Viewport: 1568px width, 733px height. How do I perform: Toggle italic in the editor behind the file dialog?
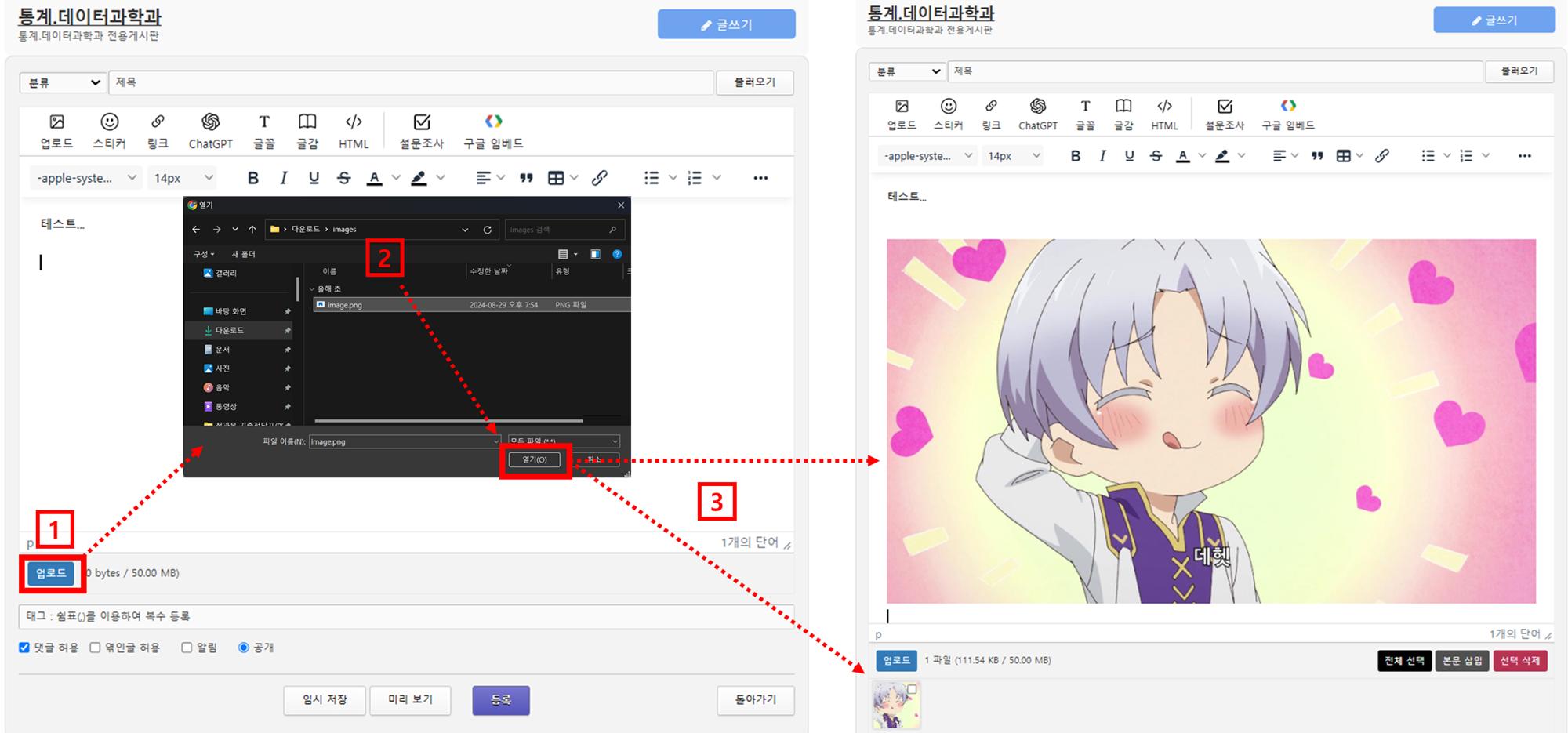point(283,178)
